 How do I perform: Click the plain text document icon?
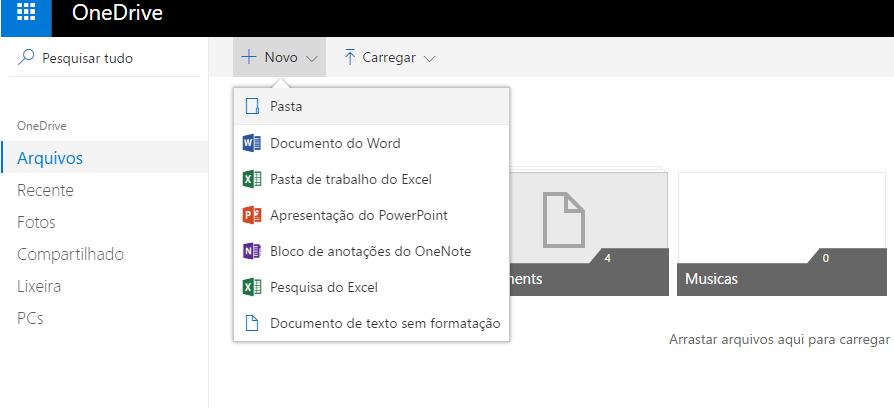[251, 324]
